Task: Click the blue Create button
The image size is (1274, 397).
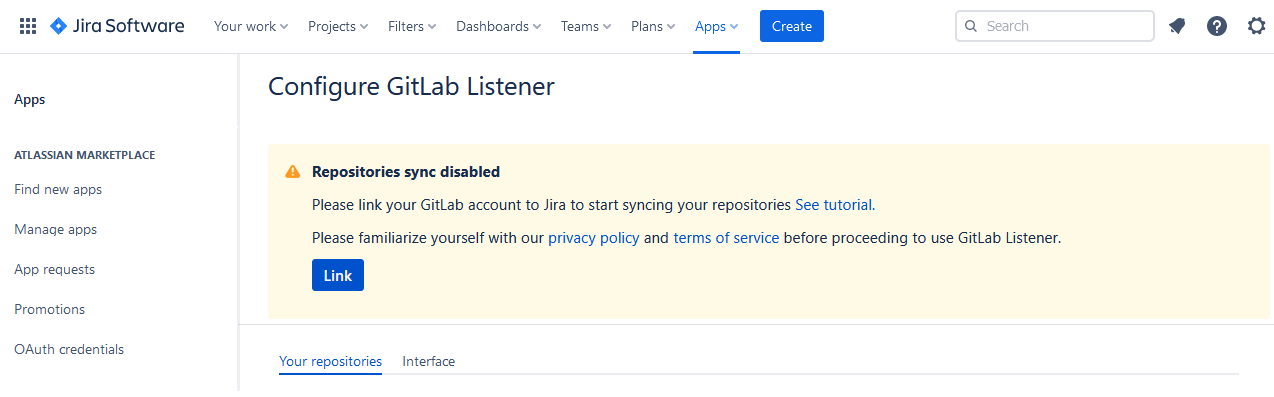Action: (792, 26)
